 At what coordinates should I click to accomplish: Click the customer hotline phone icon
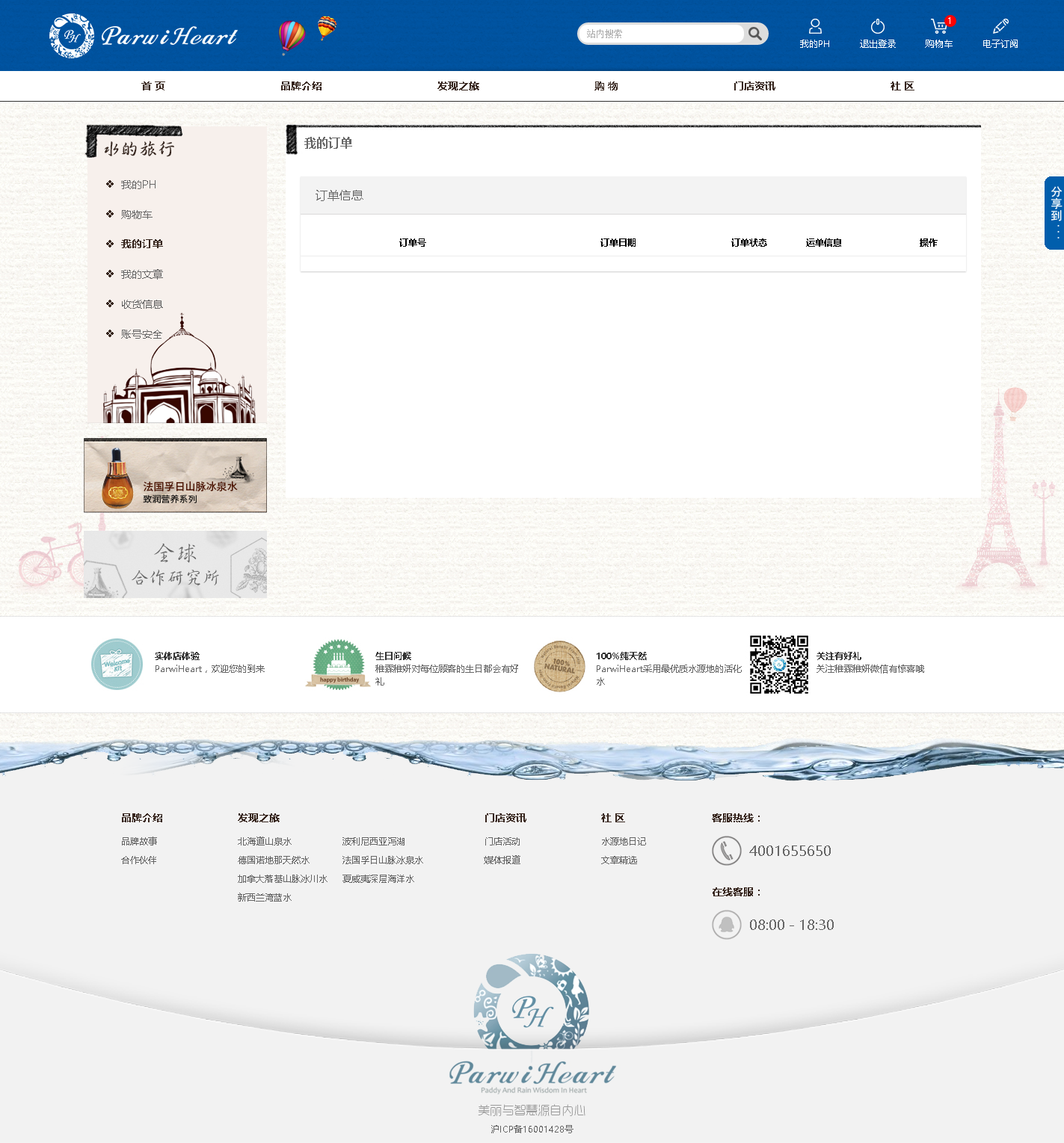(726, 851)
